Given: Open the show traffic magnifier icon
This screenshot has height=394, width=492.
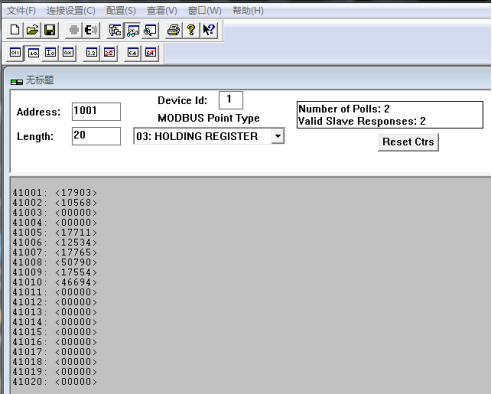Looking at the screenshot, I should [x=150, y=30].
